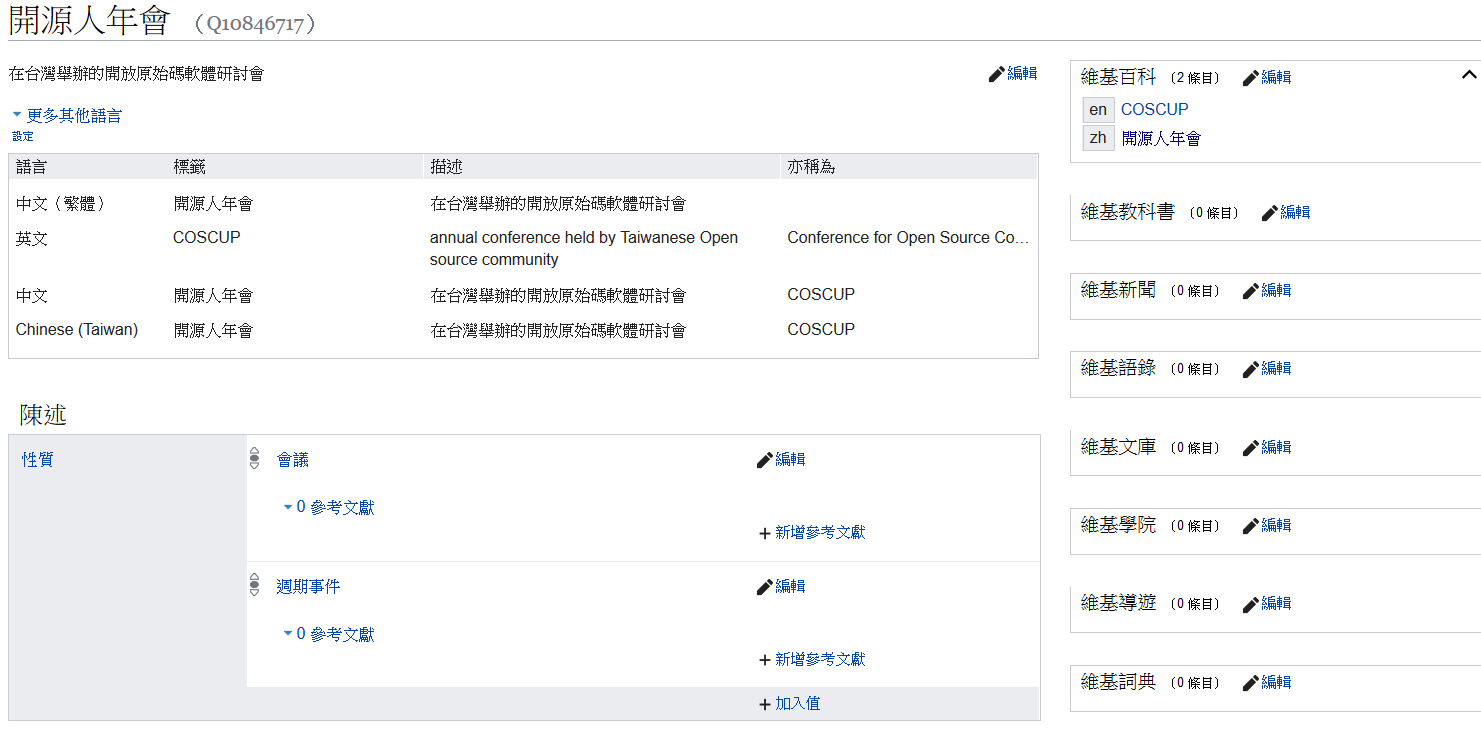The height and width of the screenshot is (742, 1481).
Task: Click the Chinese (Taiwan) language cell
Action: (x=77, y=330)
